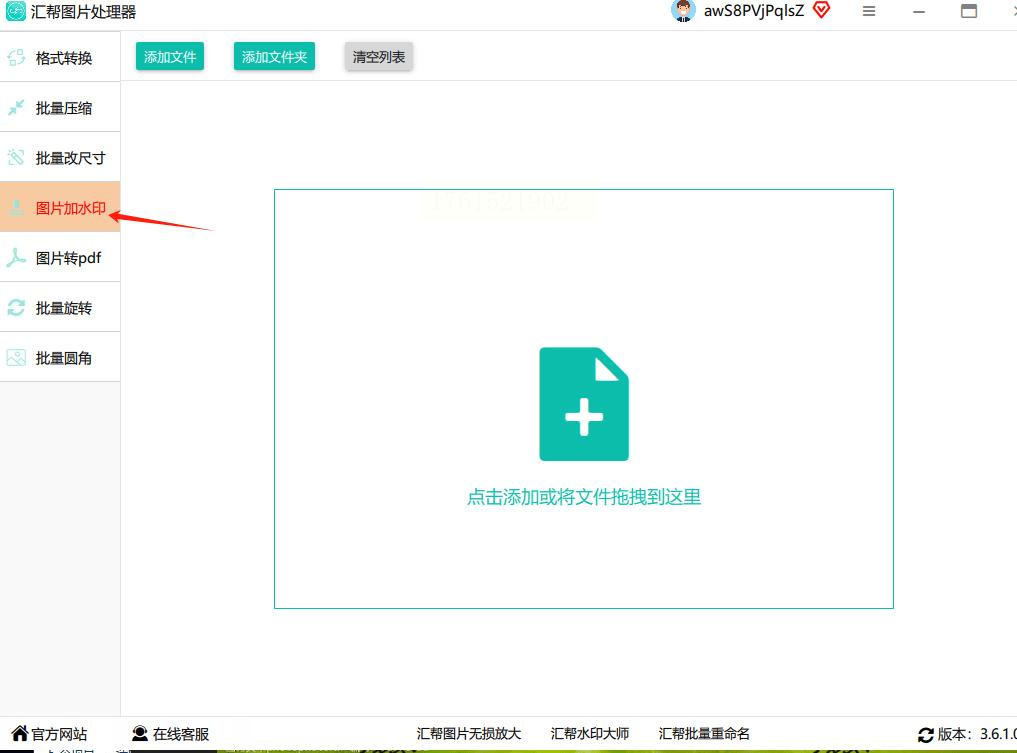Click 点击添加或将文件拖拽到这里 text

pos(584,497)
